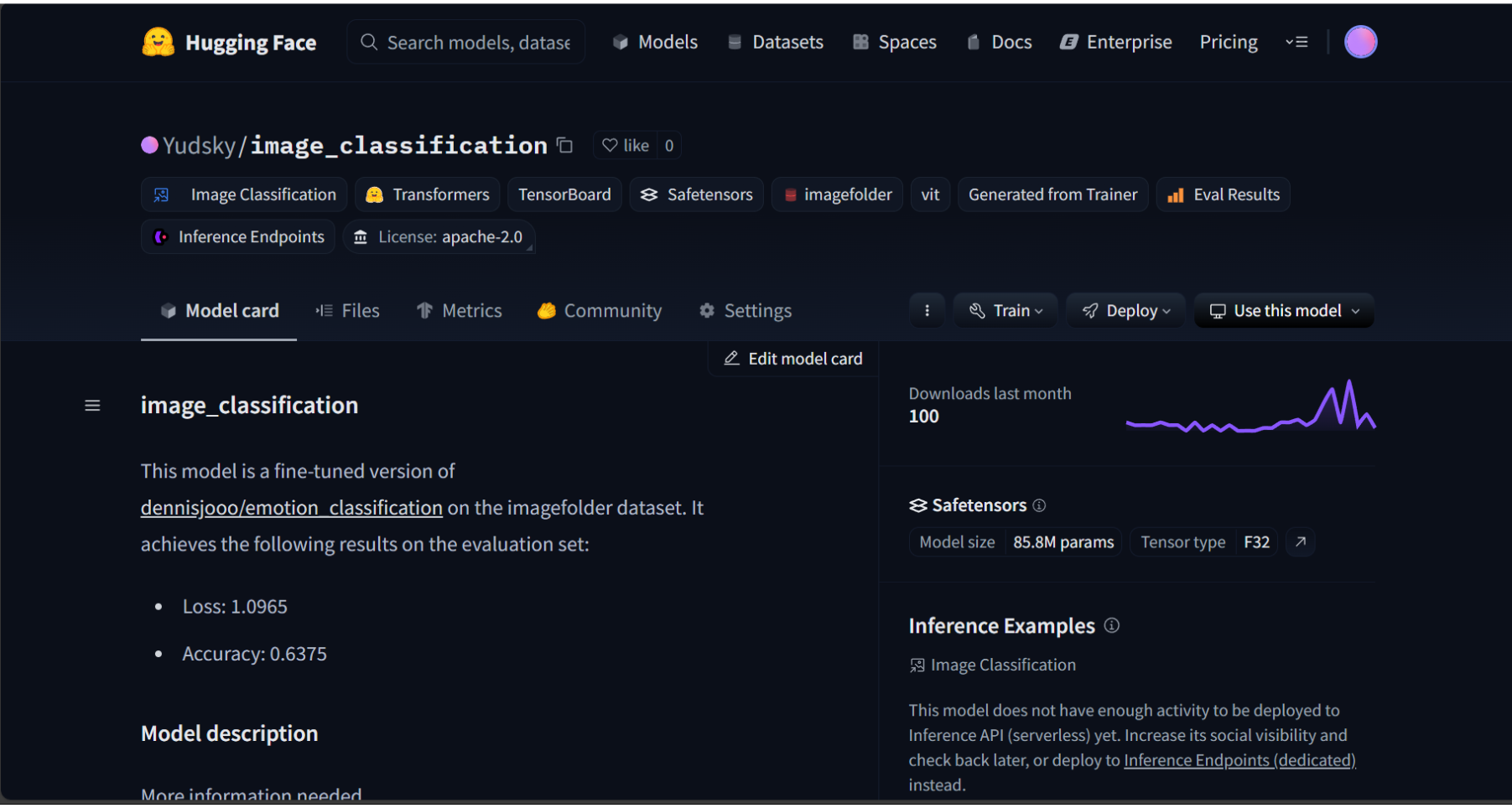
Task: Go to Datasets in the top navigation
Action: (x=775, y=42)
